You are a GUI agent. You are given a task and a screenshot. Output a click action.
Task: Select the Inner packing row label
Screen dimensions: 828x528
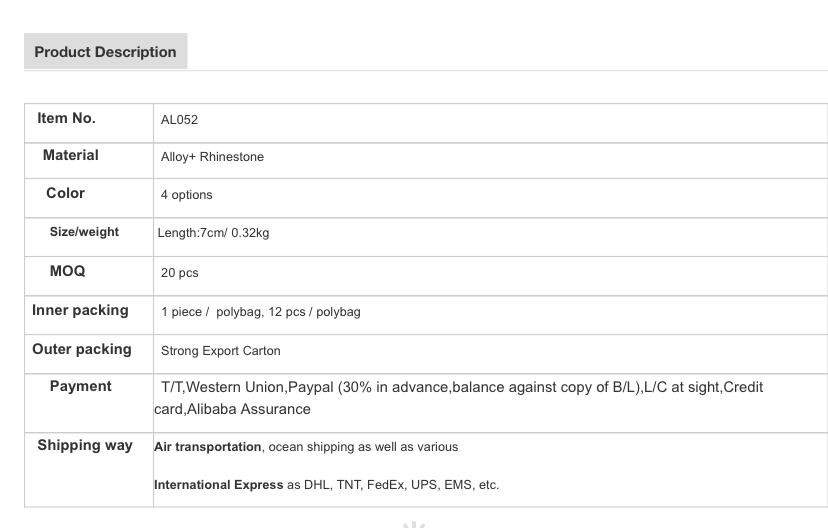click(80, 311)
